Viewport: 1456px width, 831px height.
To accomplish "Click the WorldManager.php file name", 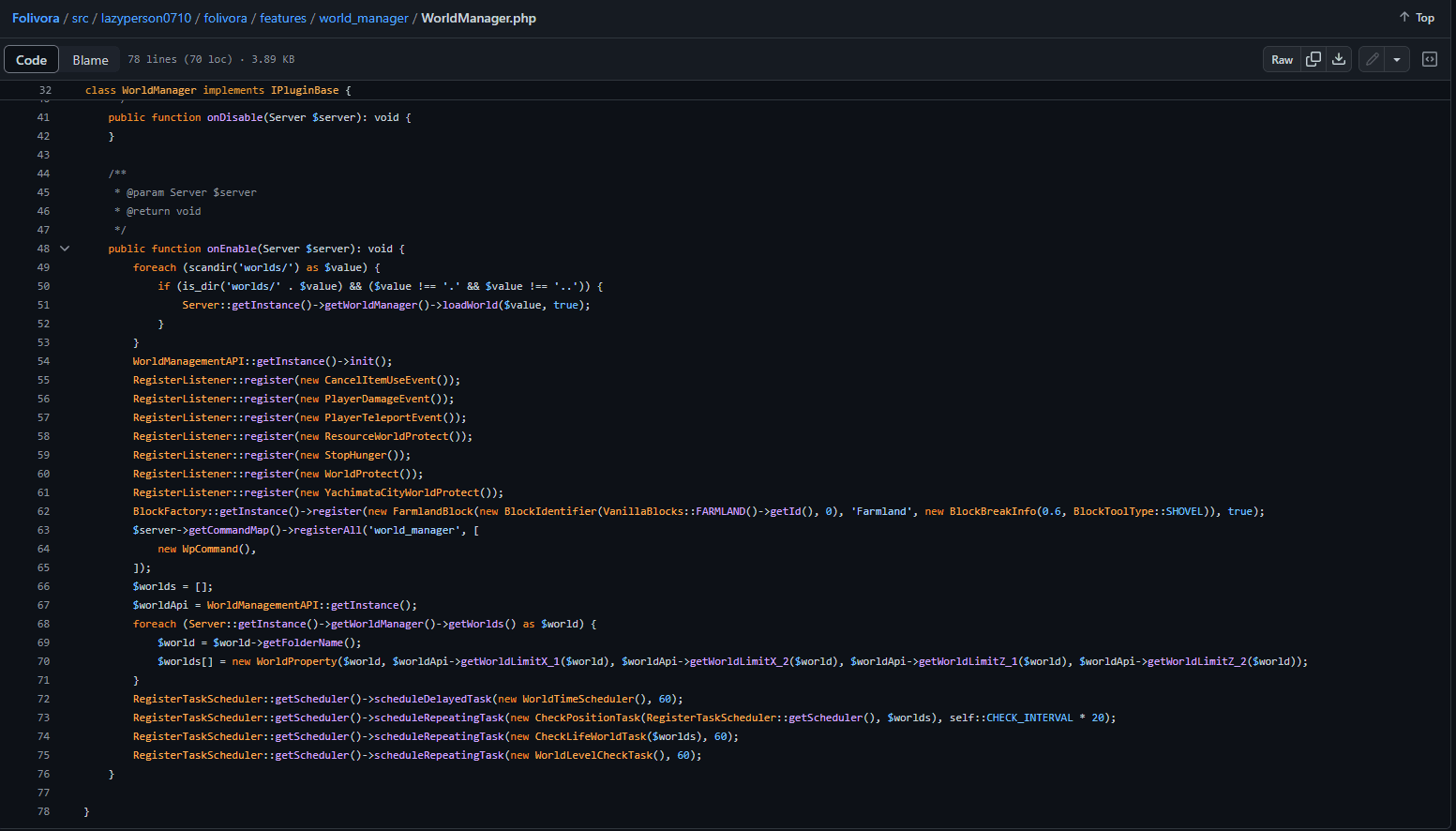I will click(x=479, y=18).
